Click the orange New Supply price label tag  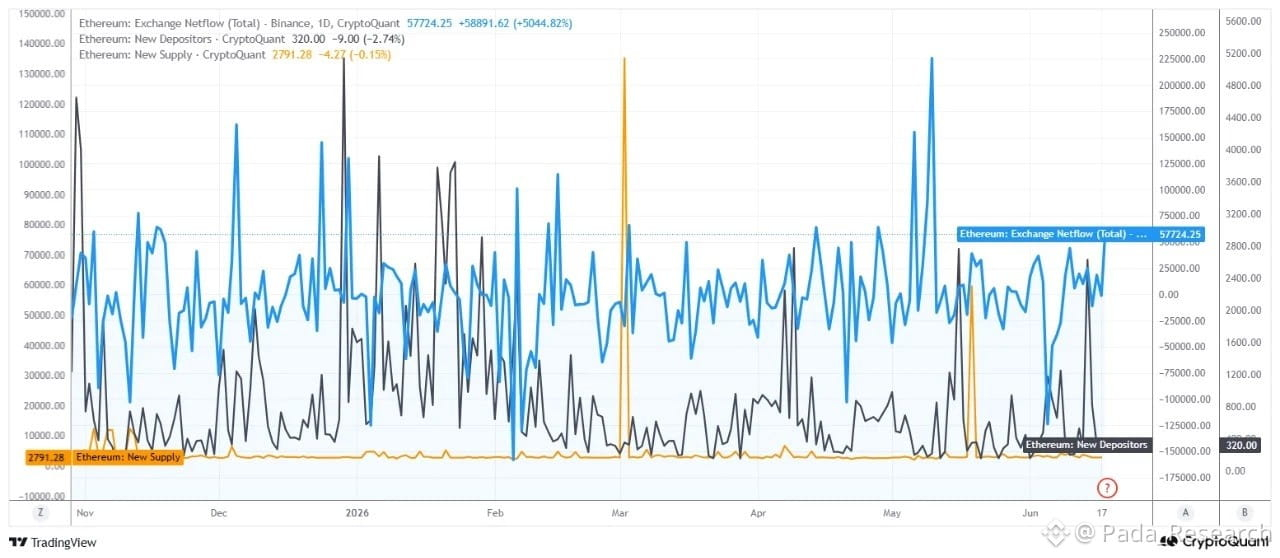pos(128,457)
